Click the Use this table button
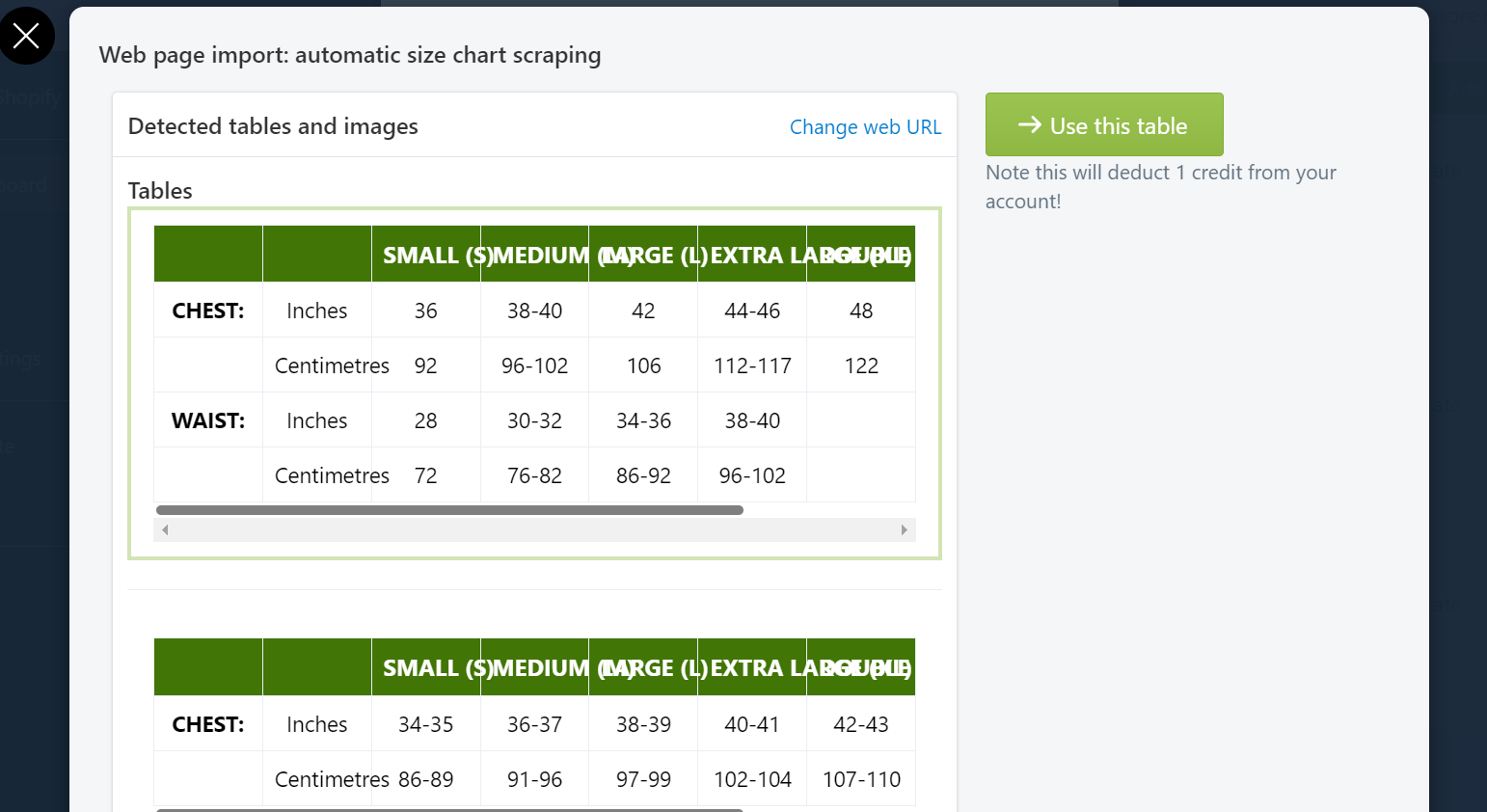Screen dimensions: 1487x812 pos(1104,124)
